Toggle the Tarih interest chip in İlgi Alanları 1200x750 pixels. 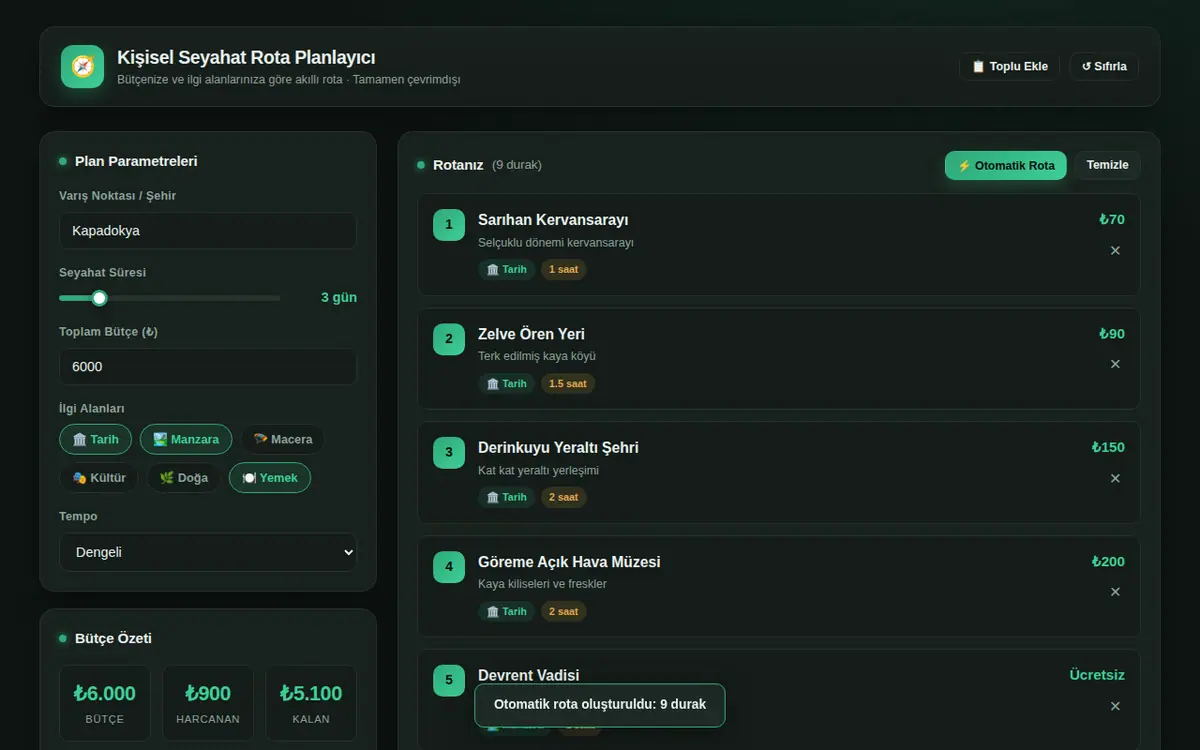[96, 439]
